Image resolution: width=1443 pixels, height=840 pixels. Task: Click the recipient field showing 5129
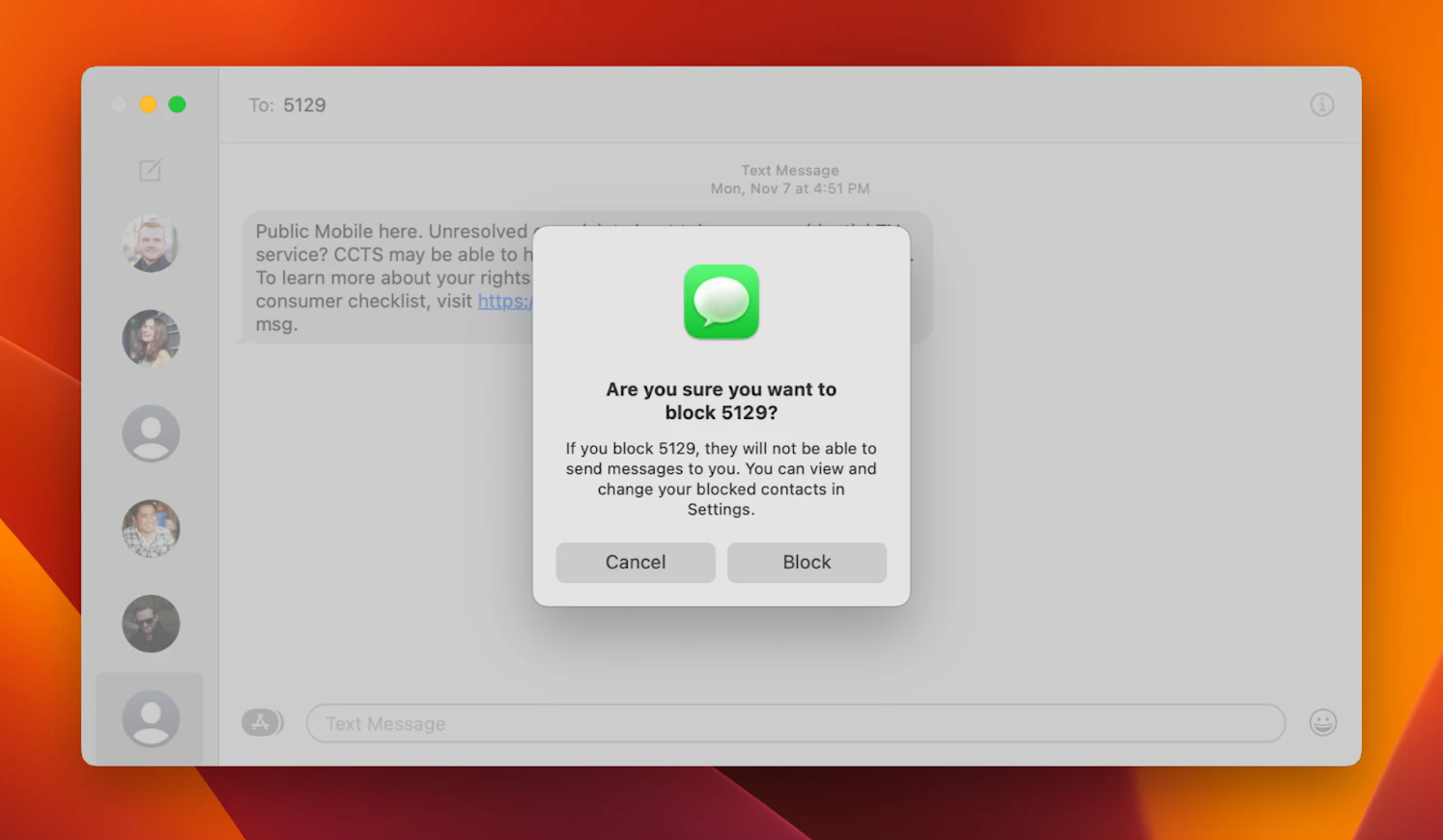304,104
